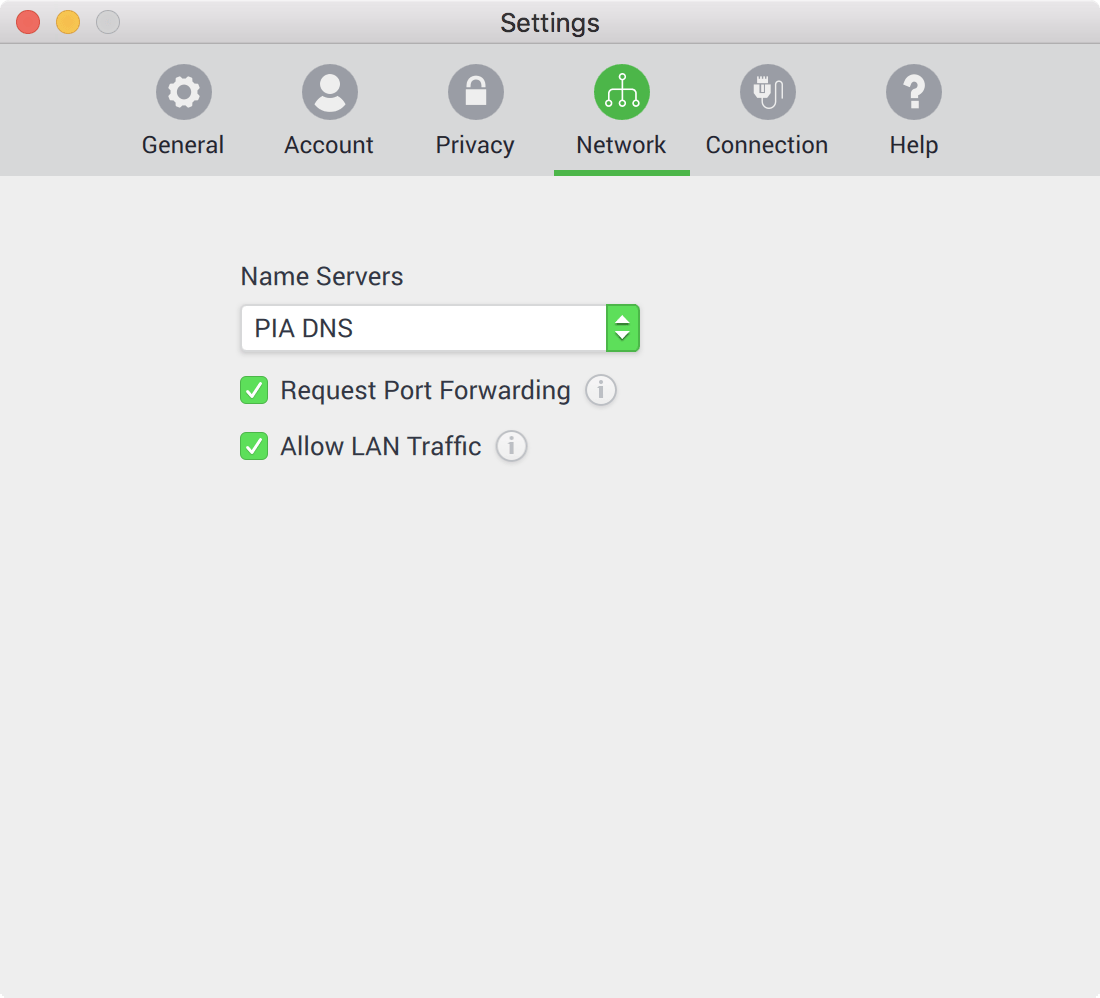The image size is (1100, 998).
Task: Disable the Allow LAN Traffic checkbox
Action: click(254, 446)
